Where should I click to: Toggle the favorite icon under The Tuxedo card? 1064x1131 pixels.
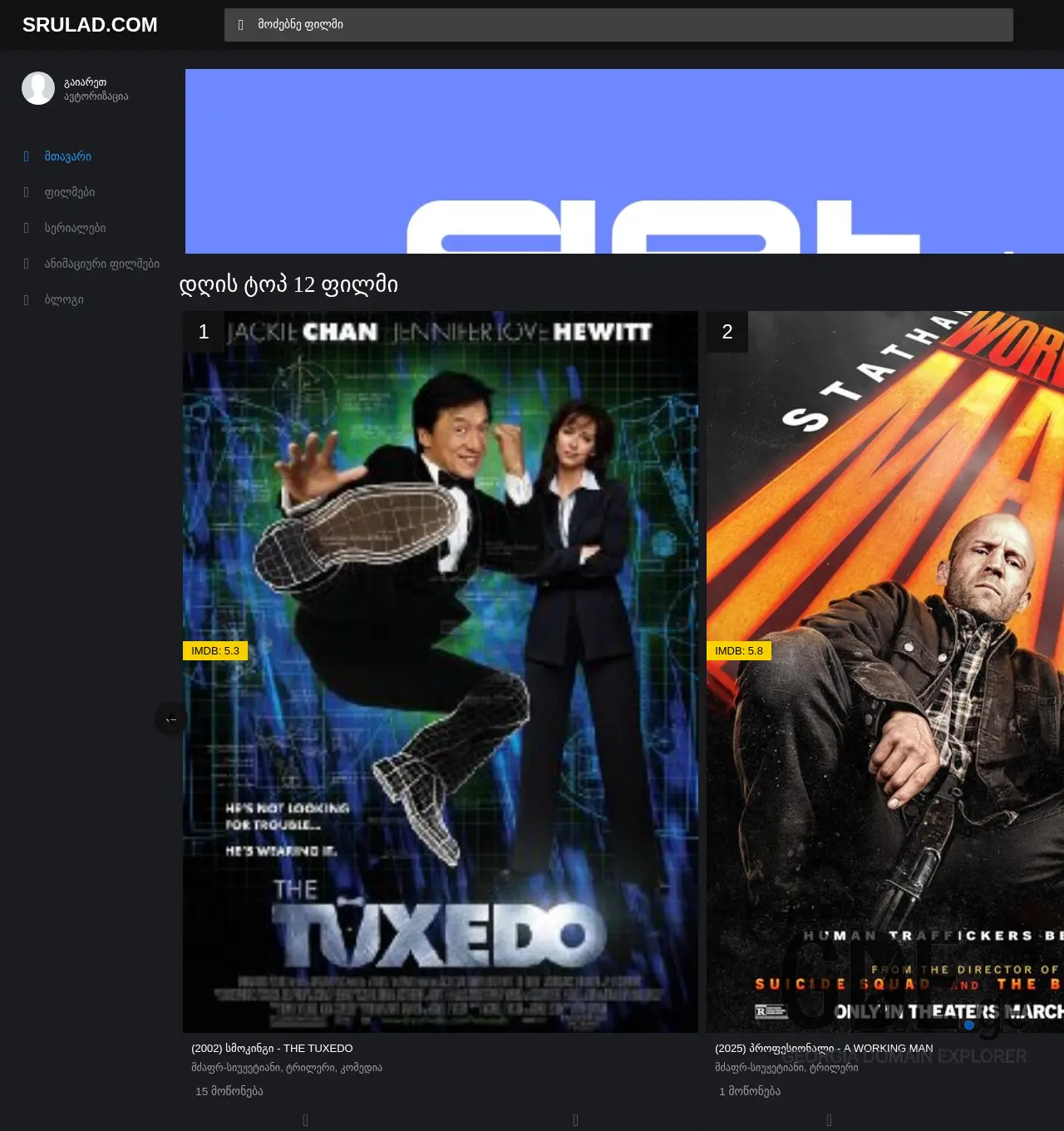tap(305, 1120)
